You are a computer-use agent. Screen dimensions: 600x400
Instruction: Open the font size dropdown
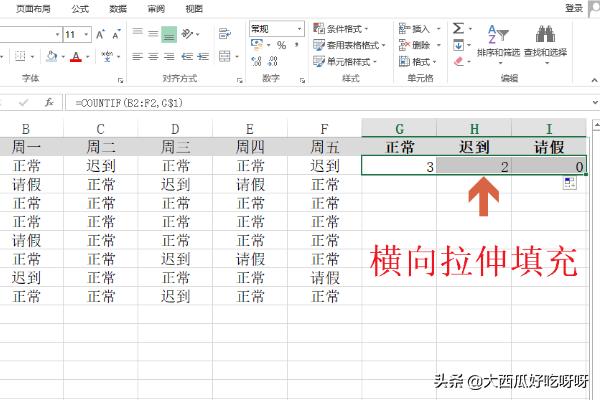pyautogui.click(x=84, y=34)
